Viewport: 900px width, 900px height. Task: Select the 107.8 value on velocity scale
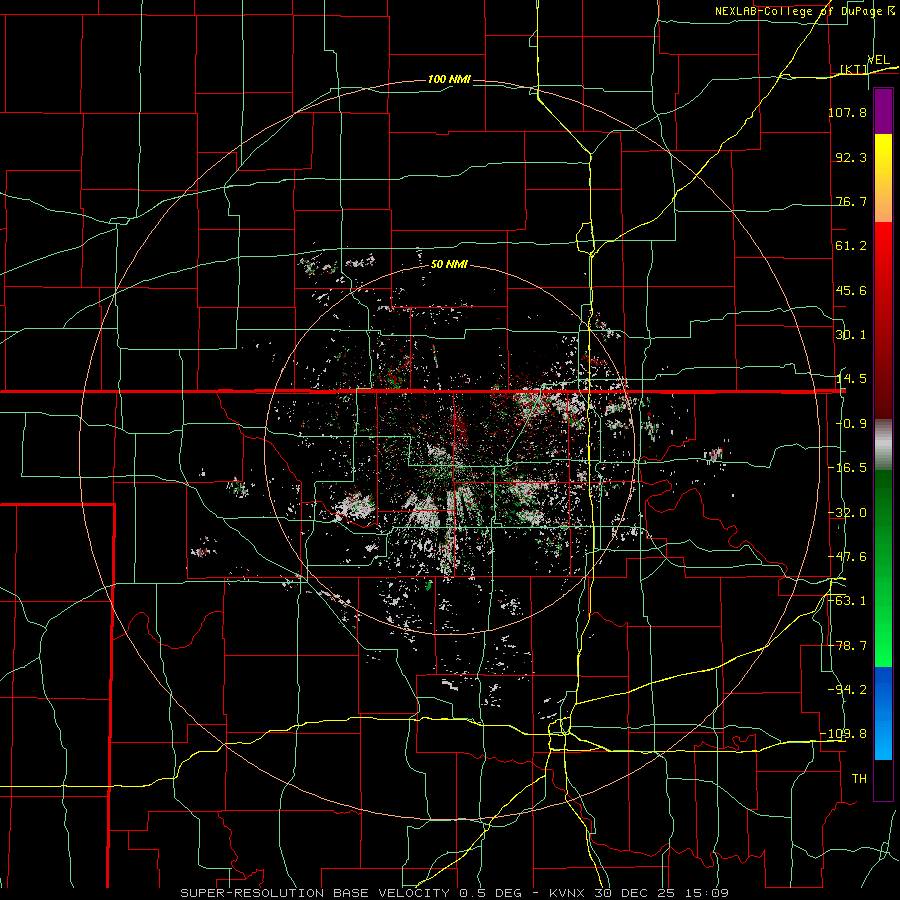tap(847, 112)
